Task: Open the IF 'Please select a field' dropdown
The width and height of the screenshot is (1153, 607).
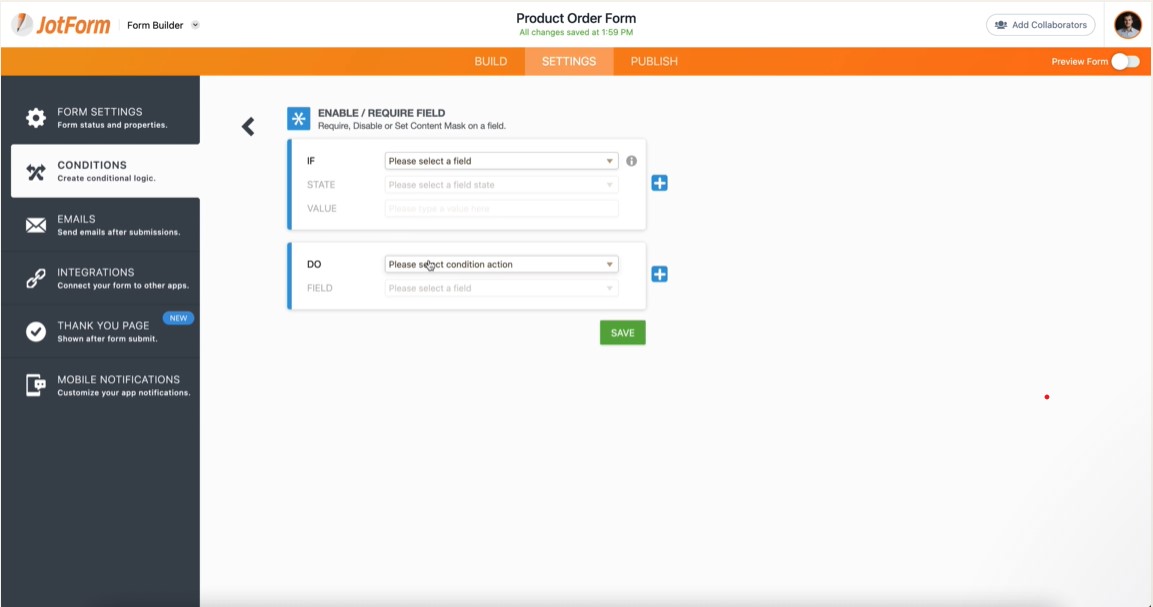Action: tap(501, 161)
